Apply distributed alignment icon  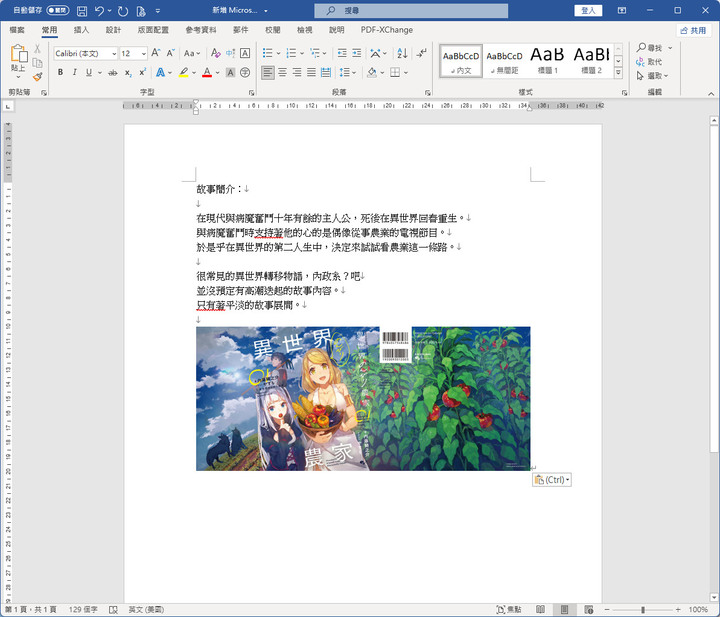326,73
